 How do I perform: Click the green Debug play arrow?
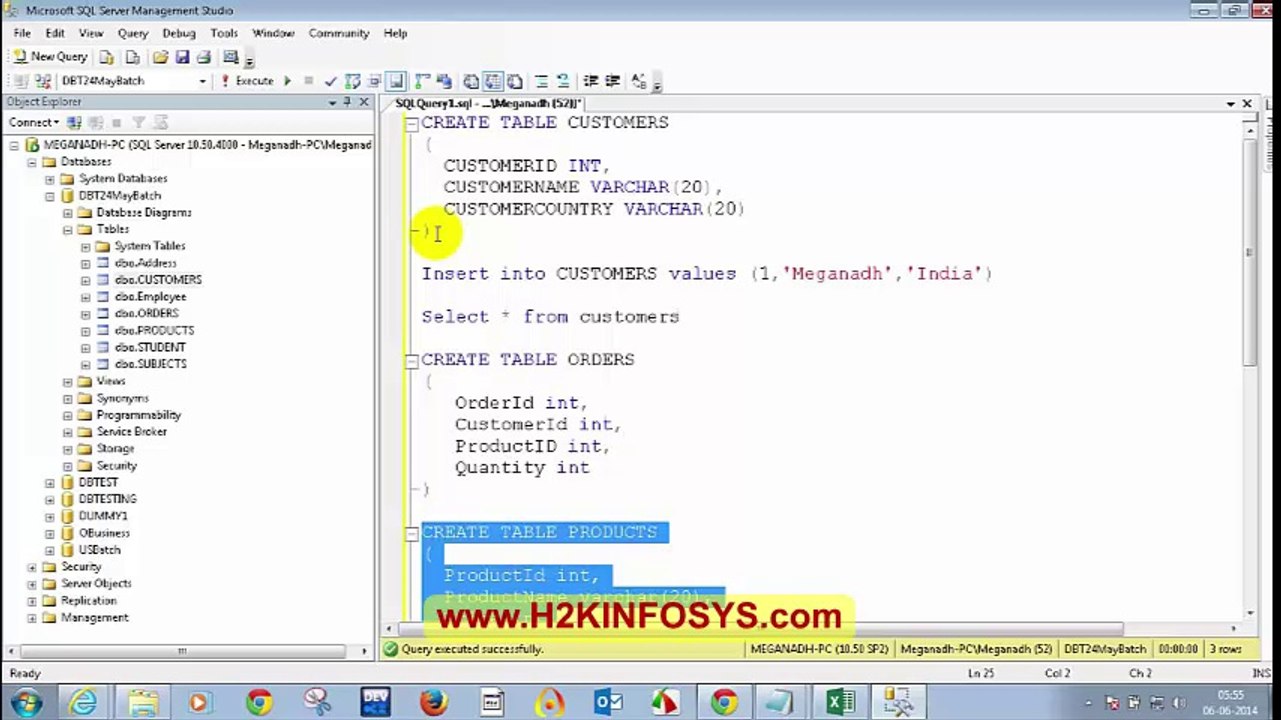pos(287,81)
